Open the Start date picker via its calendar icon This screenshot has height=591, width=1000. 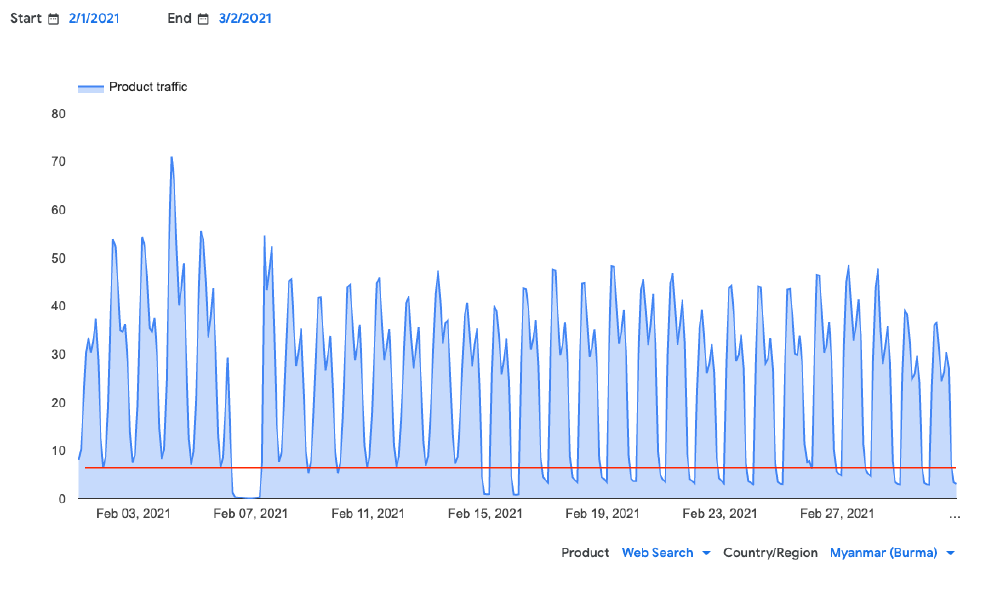pos(52,18)
